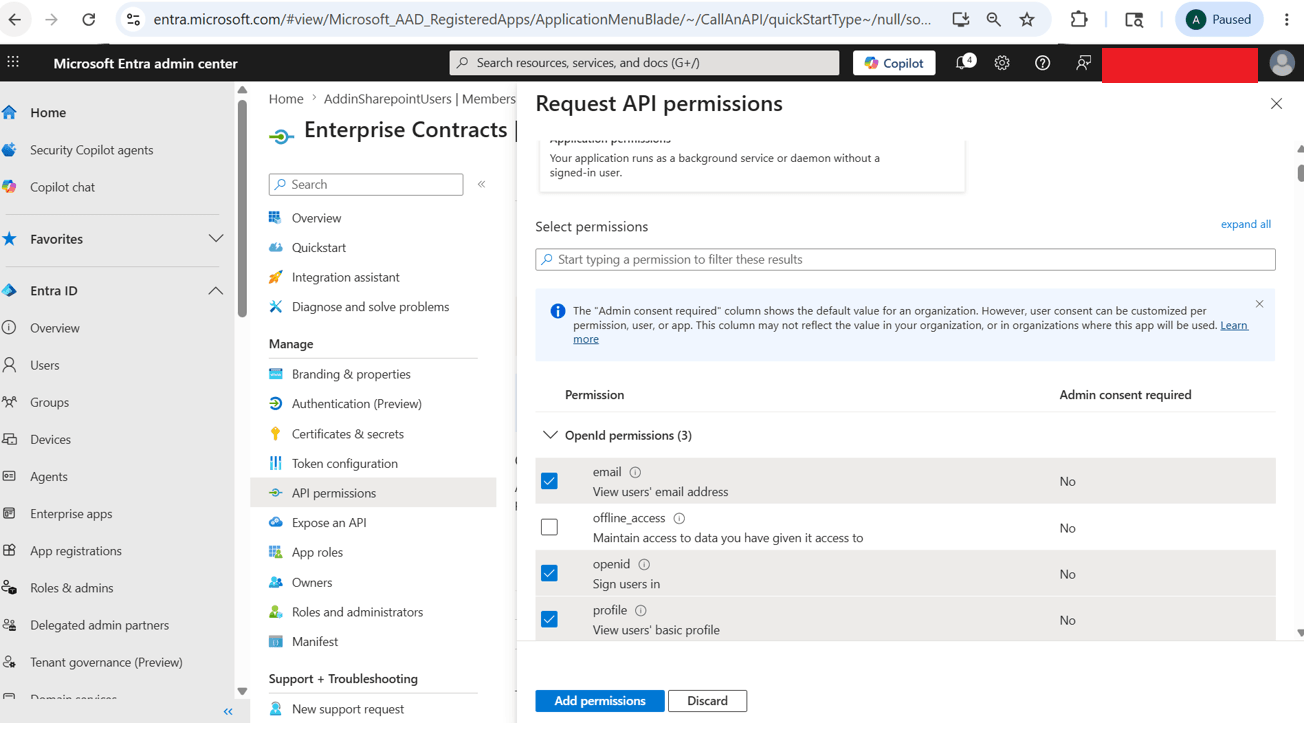Click the Quickstart cloud icon

277,248
